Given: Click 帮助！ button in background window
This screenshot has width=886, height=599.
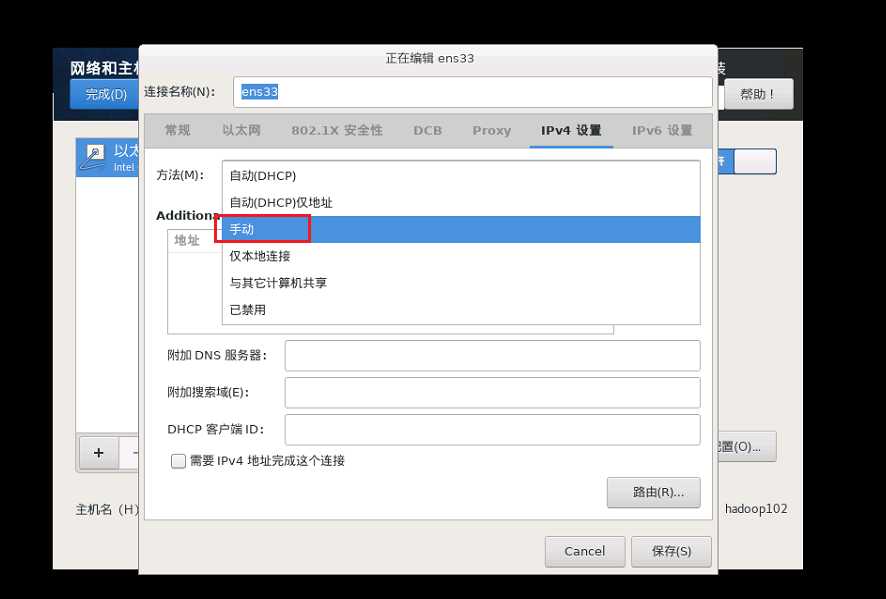Looking at the screenshot, I should click(x=758, y=94).
